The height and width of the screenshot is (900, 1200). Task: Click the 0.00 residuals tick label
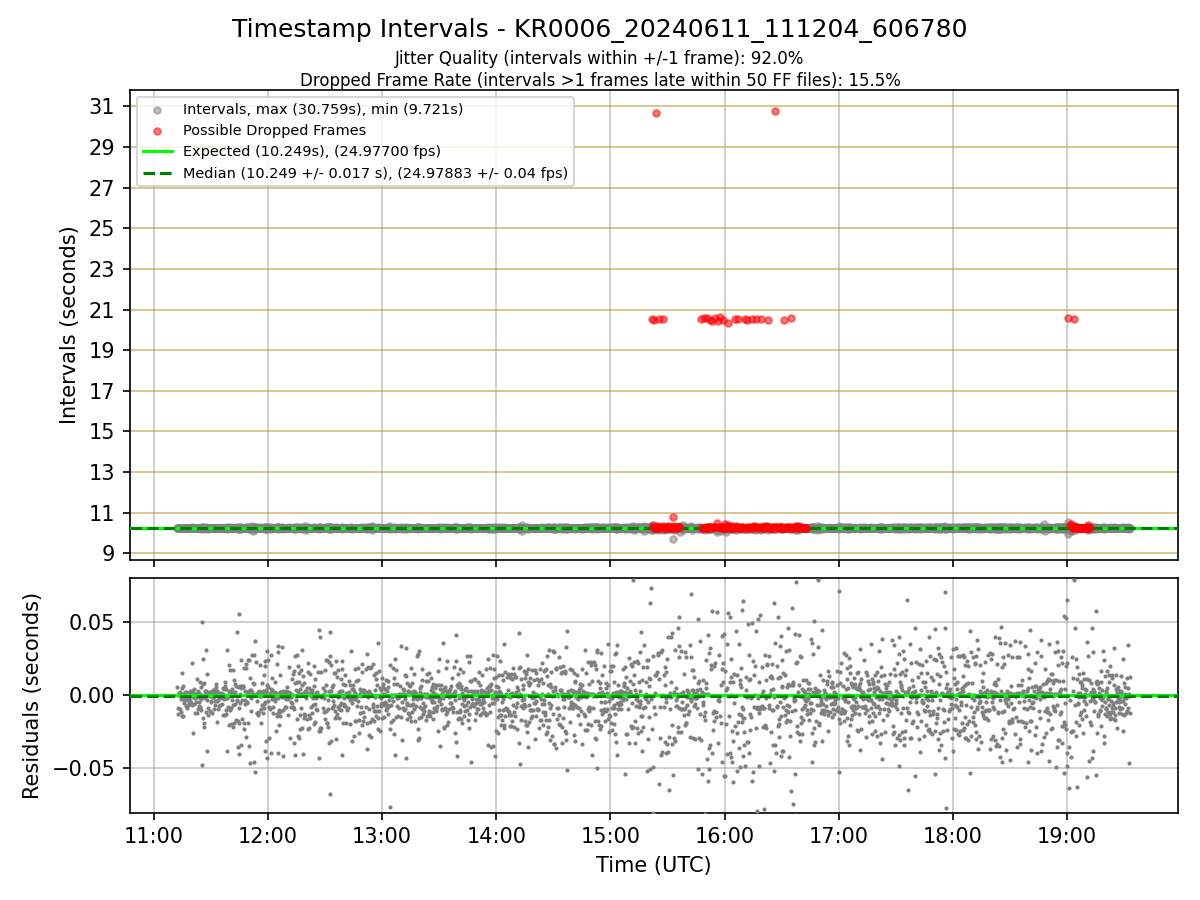tap(95, 695)
